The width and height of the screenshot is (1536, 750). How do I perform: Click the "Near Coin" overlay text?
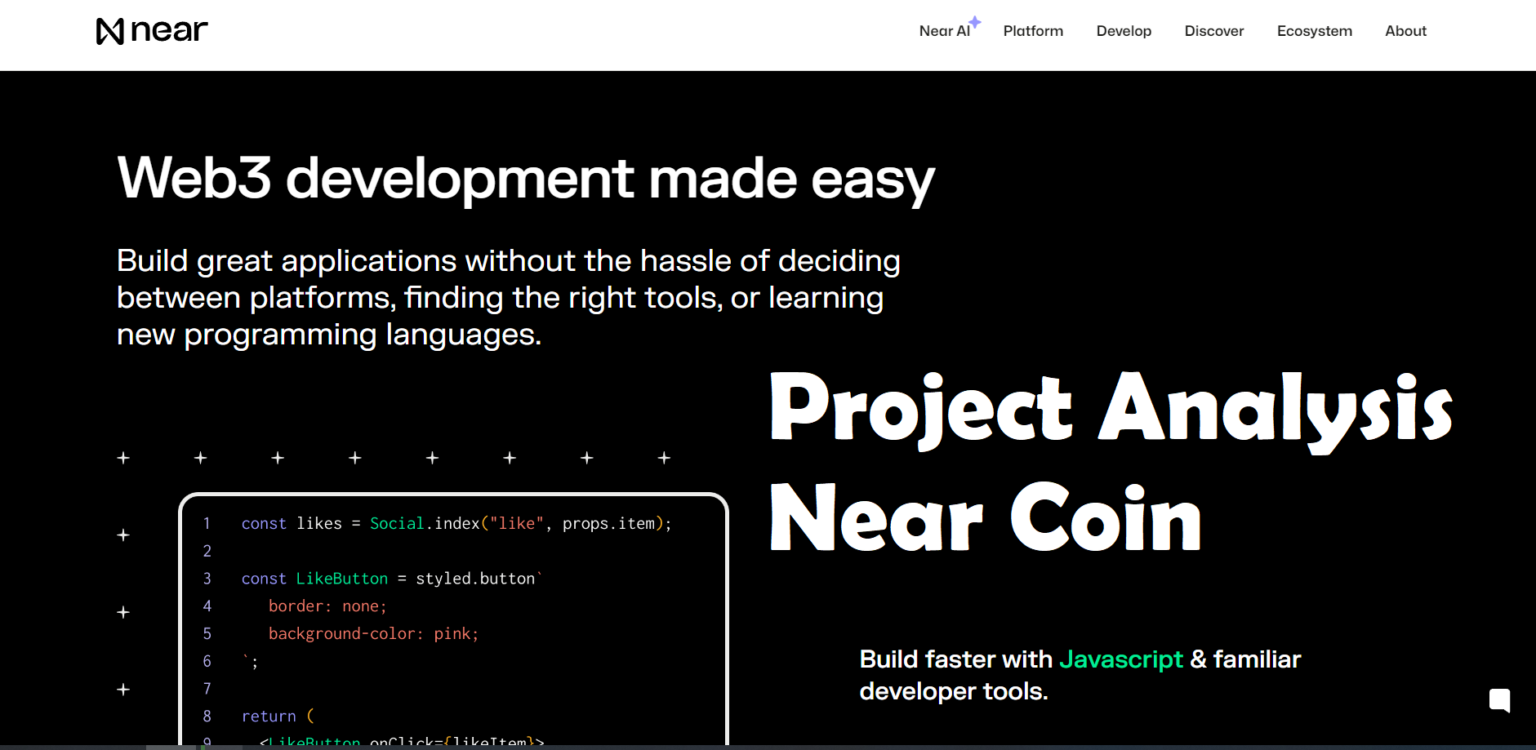pyautogui.click(x=985, y=520)
